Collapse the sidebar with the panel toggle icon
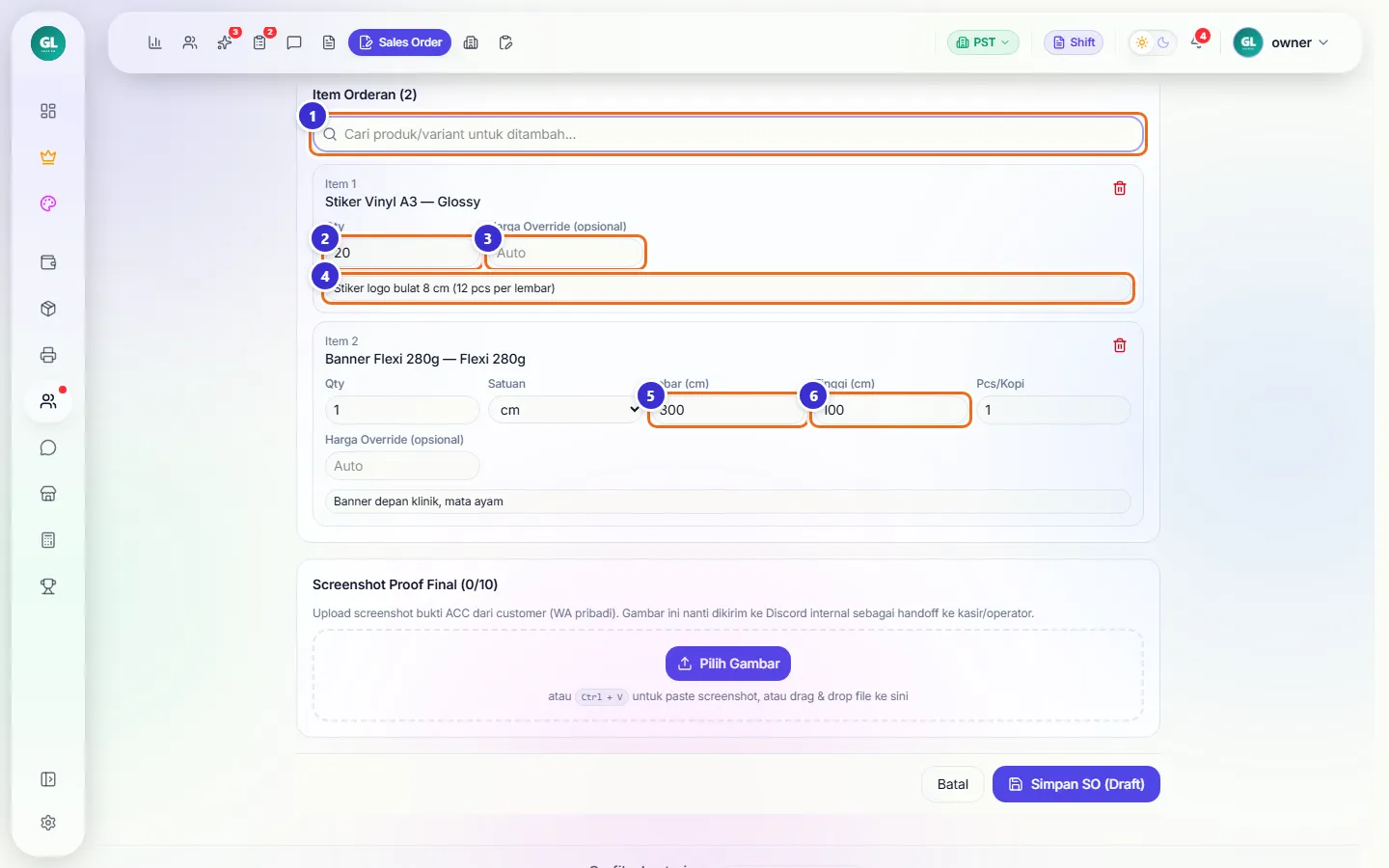1389x868 pixels. coord(48,779)
